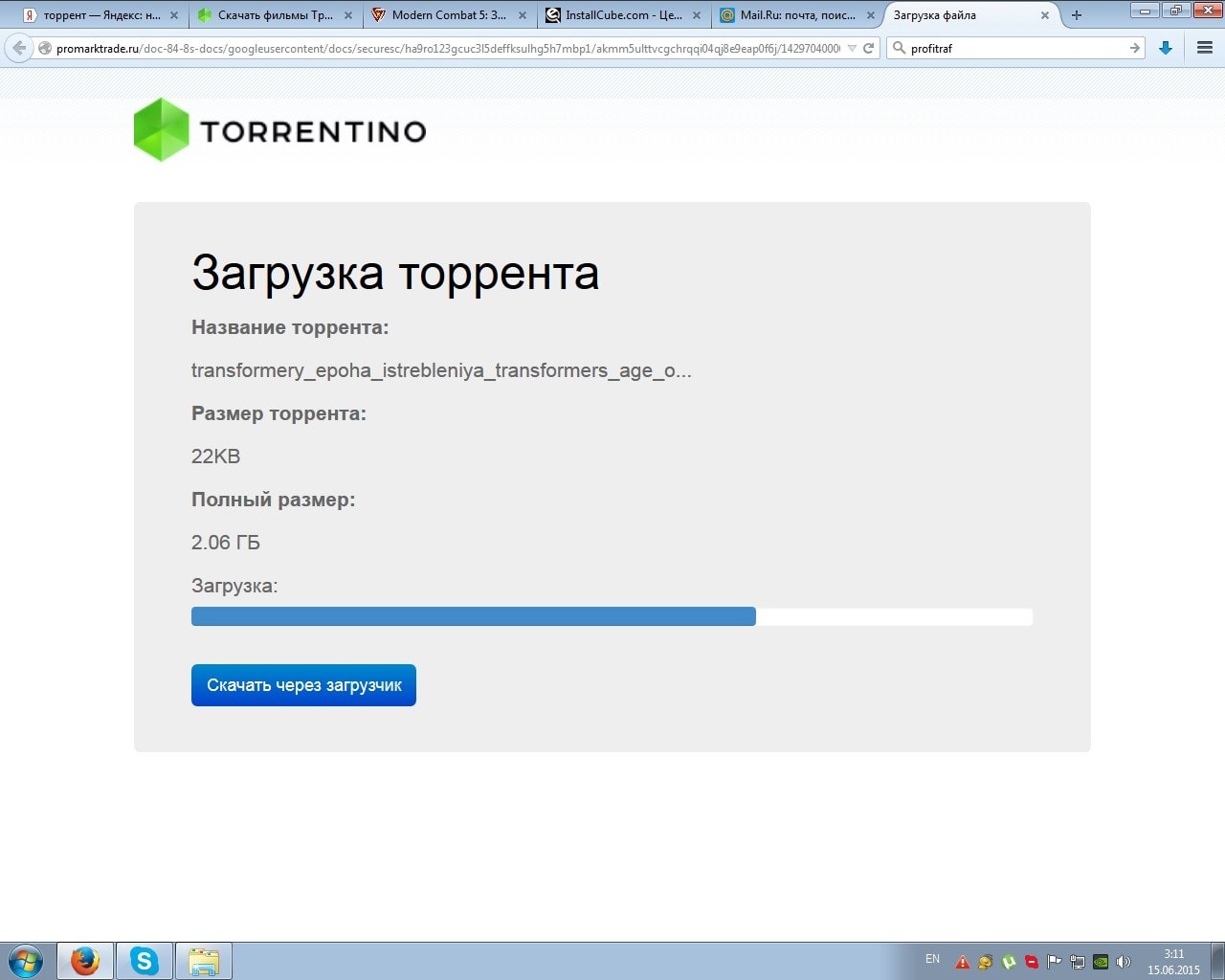Click the uTorrent tray icon
The height and width of the screenshot is (980, 1225).
click(1008, 962)
